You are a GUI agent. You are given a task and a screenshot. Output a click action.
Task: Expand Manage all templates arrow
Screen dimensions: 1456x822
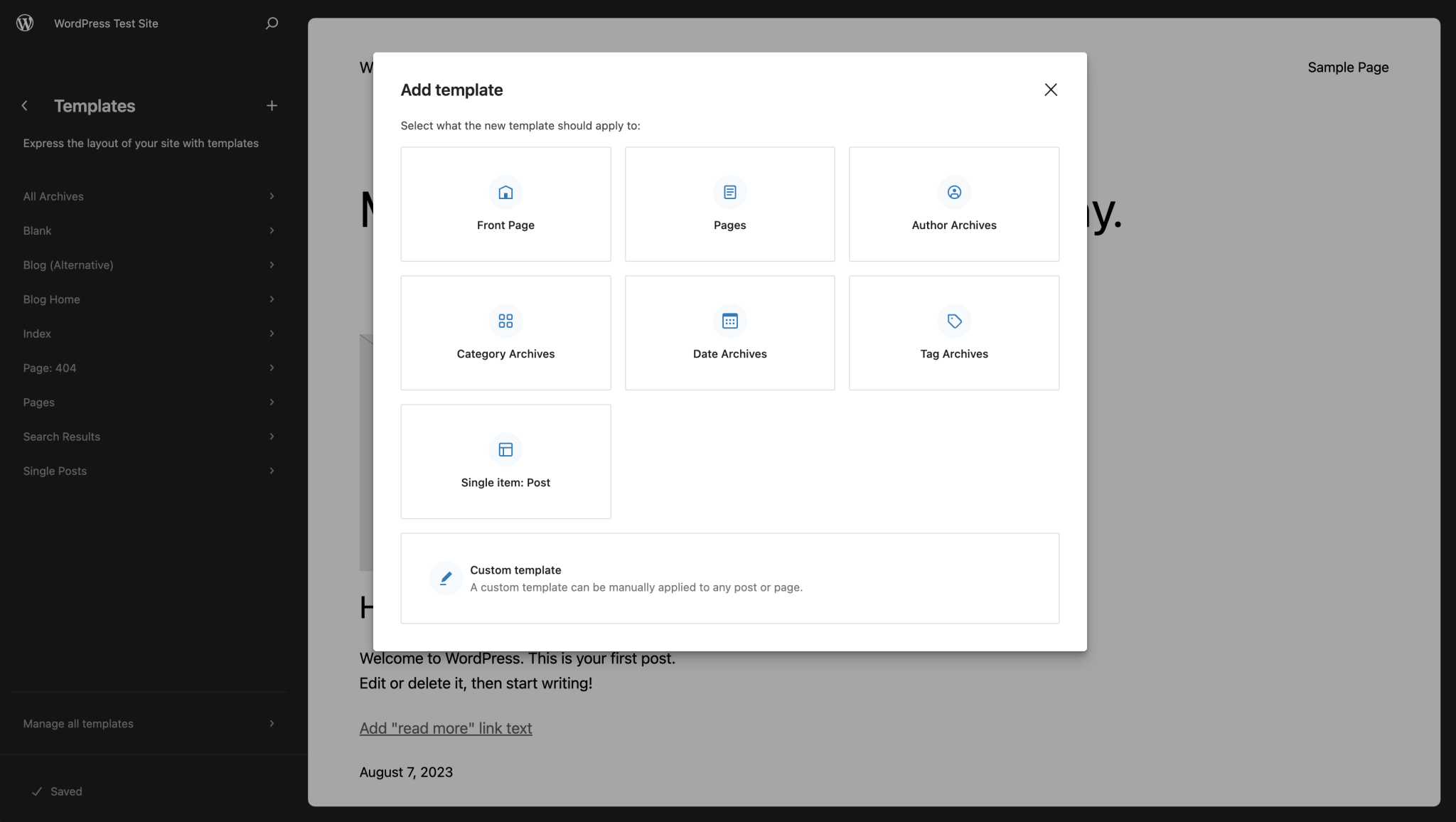point(272,723)
